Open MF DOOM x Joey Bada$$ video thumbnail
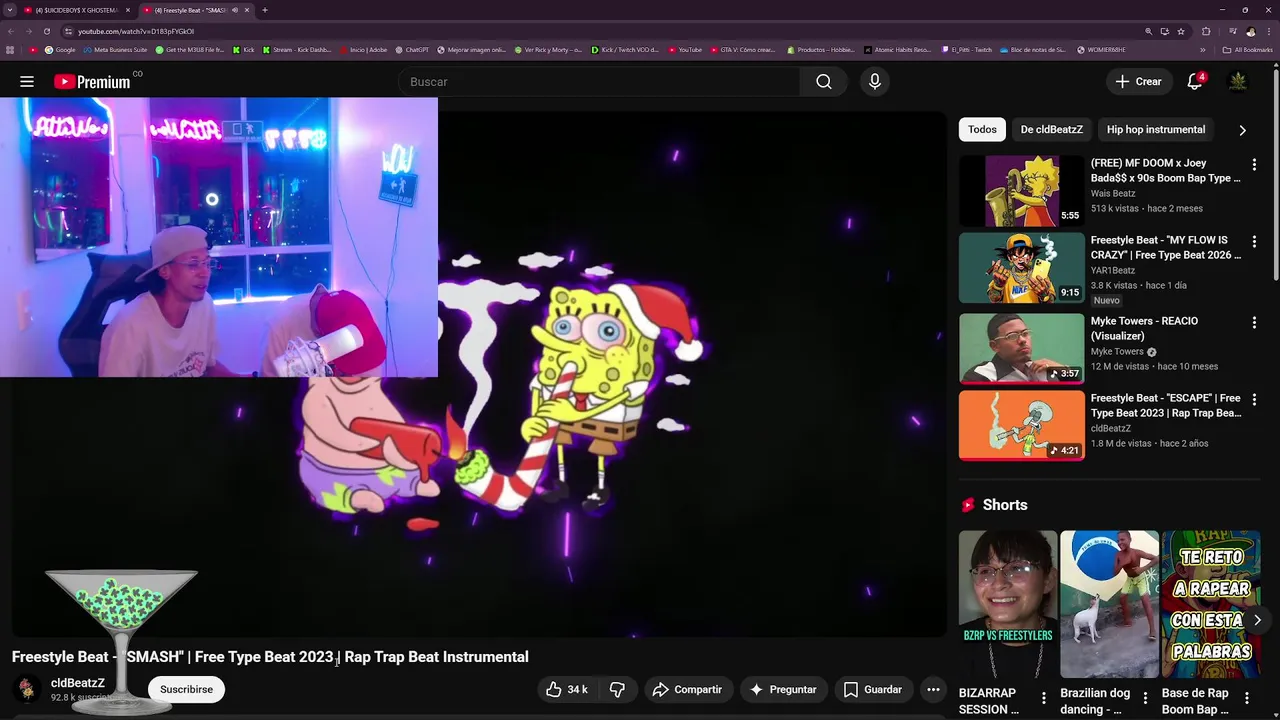Image resolution: width=1280 pixels, height=720 pixels. coord(1021,191)
